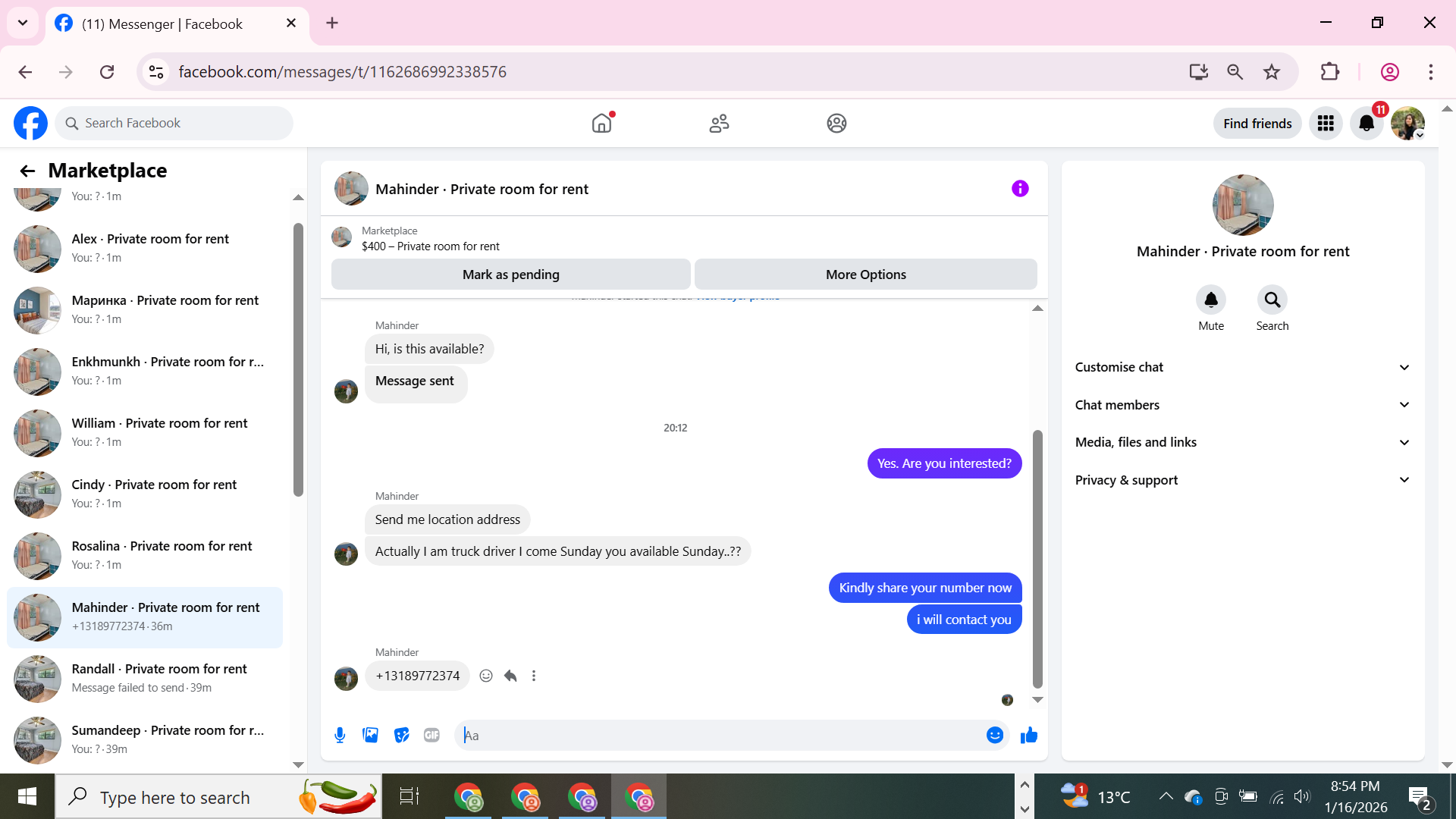
Task: Open the GIF picker
Action: [x=431, y=735]
